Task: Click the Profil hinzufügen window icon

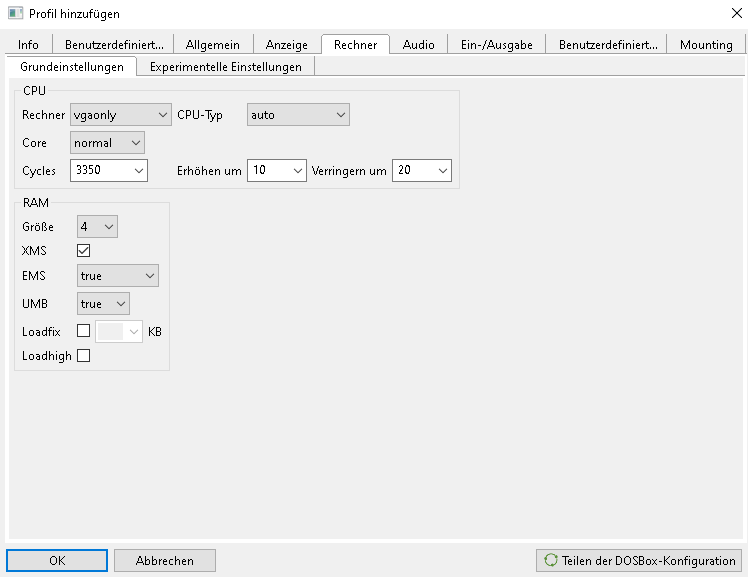Action: (15, 13)
